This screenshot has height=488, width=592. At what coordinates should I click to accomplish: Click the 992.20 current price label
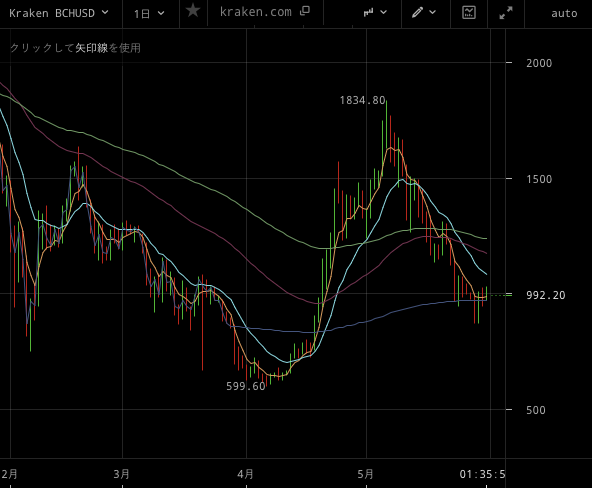pos(546,295)
